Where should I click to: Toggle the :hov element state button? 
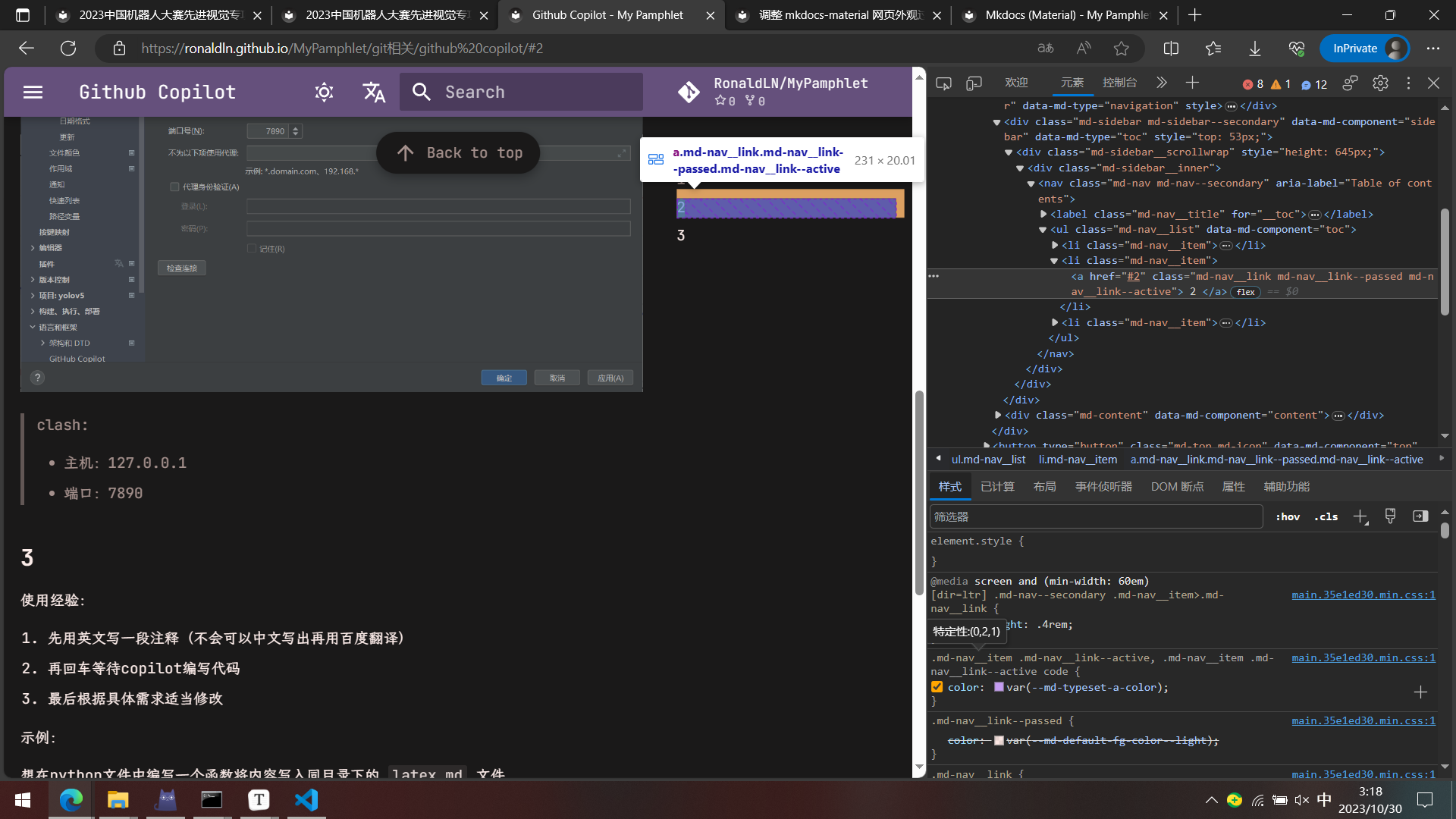(x=1288, y=517)
